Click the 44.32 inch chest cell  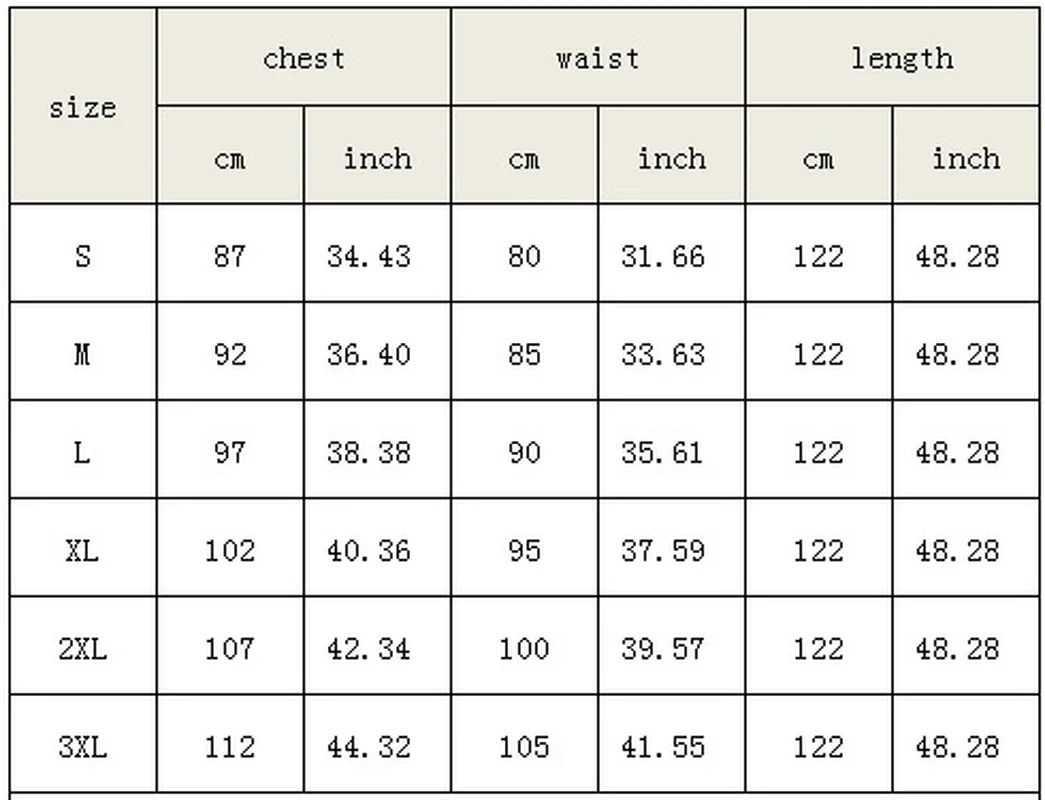pyautogui.click(x=368, y=747)
